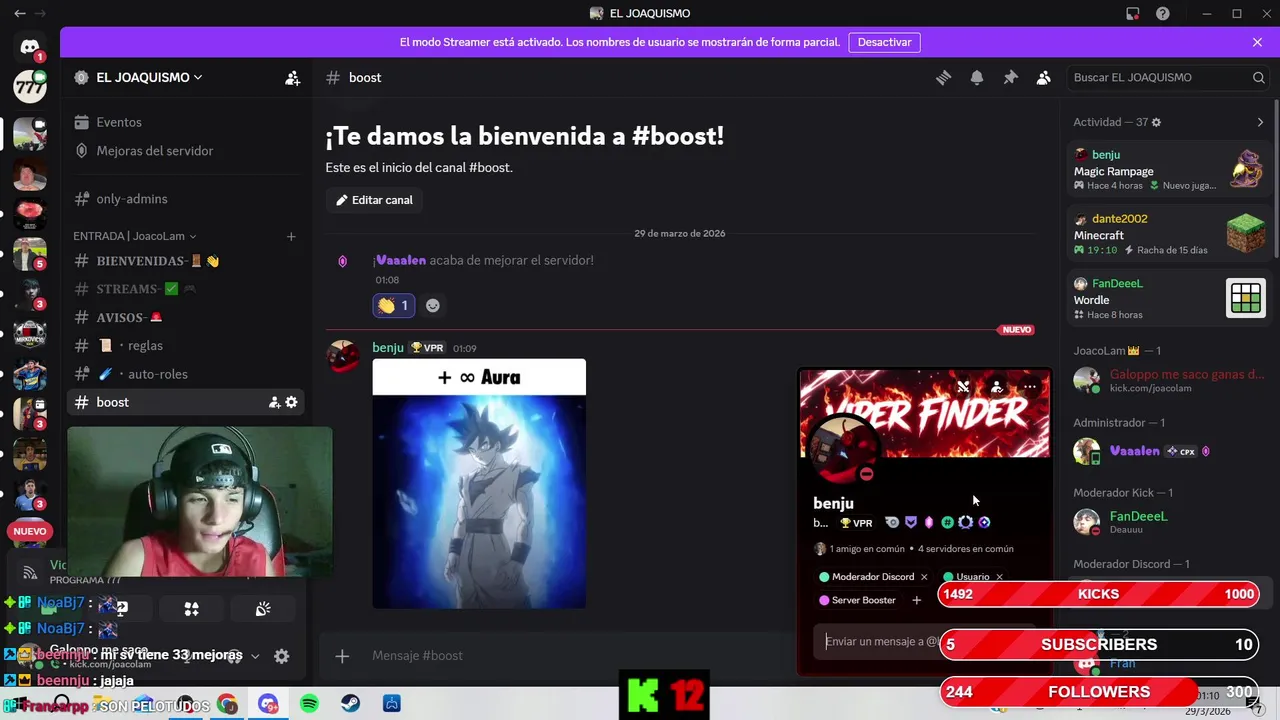Click search field Buscar EL JOAQUISMO
Viewport: 1280px width, 720px height.
click(1168, 77)
